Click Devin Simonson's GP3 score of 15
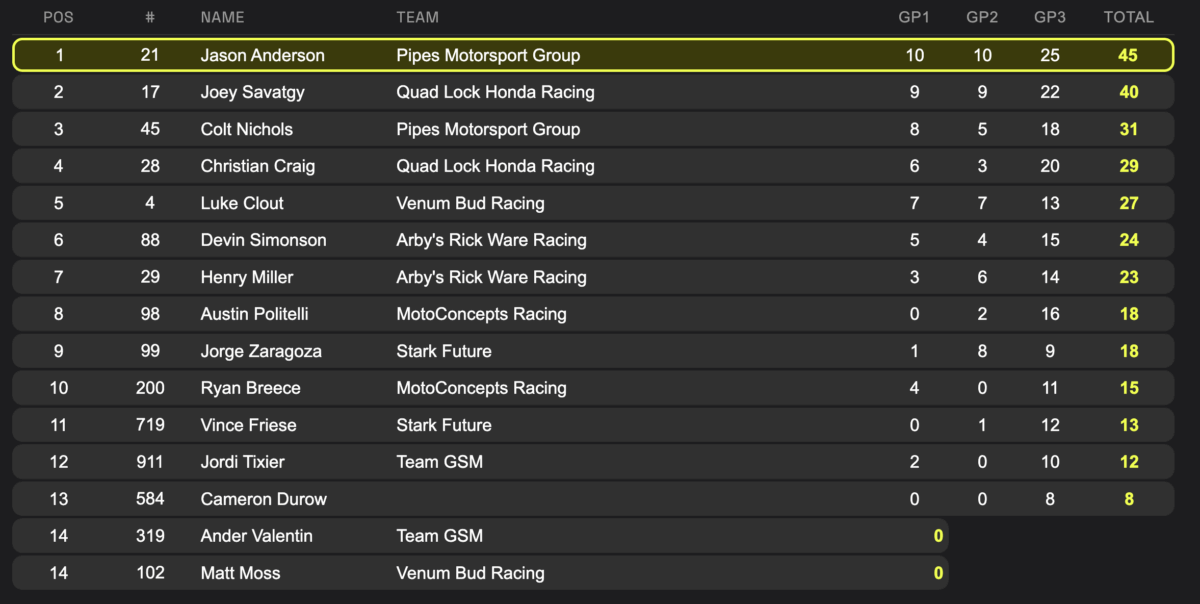The image size is (1200, 604). [1050, 241]
